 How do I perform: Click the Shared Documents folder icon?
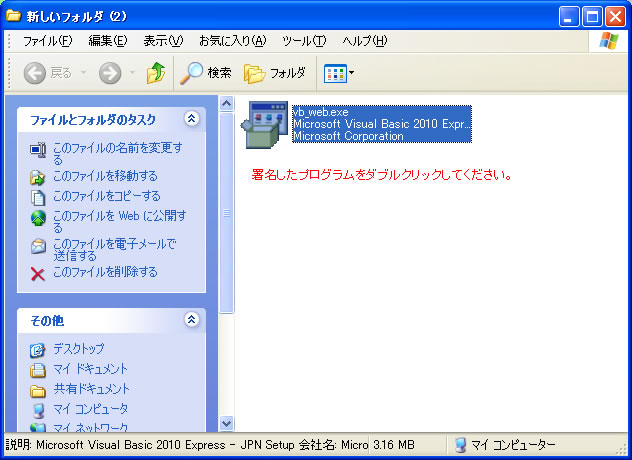click(x=38, y=390)
